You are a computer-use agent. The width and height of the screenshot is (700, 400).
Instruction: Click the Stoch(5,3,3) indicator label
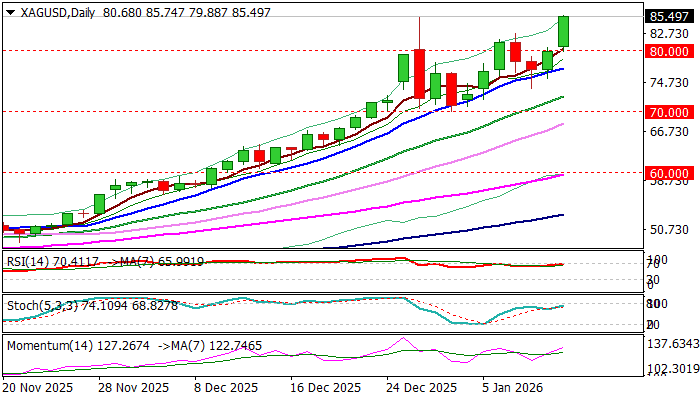[42, 306]
